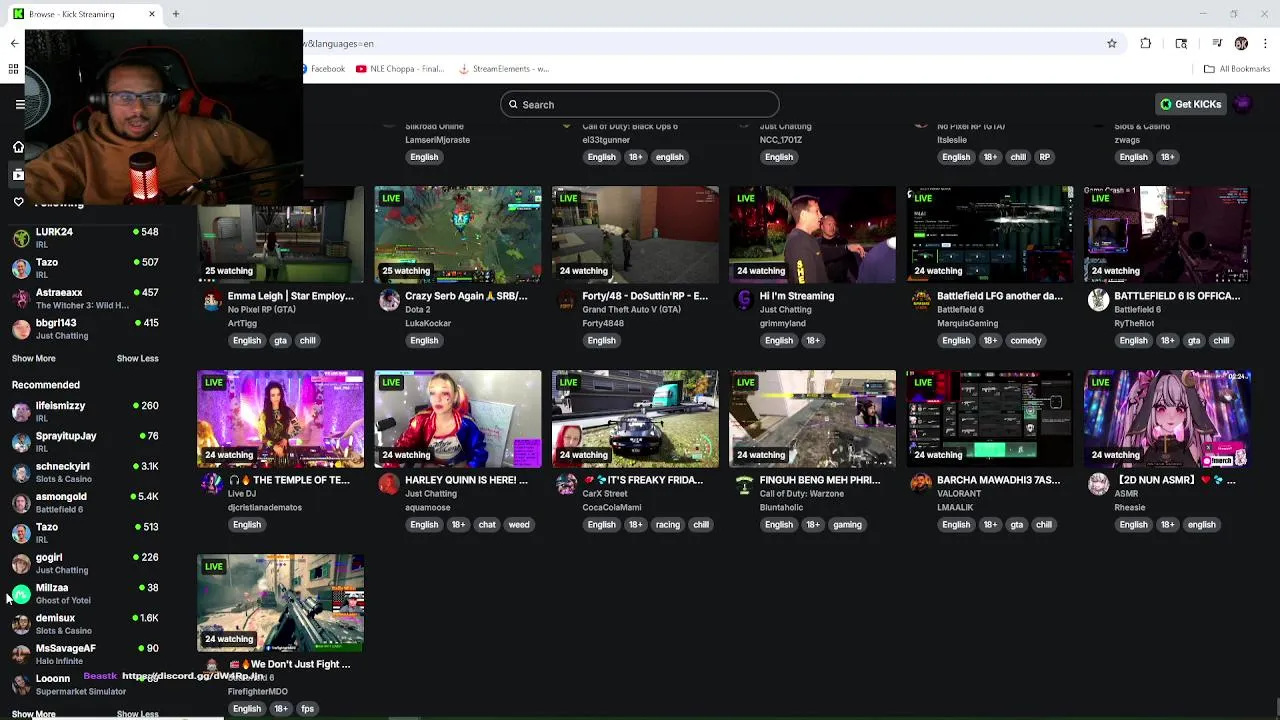Click Get KICKs button
1280x720 pixels.
[1191, 104]
